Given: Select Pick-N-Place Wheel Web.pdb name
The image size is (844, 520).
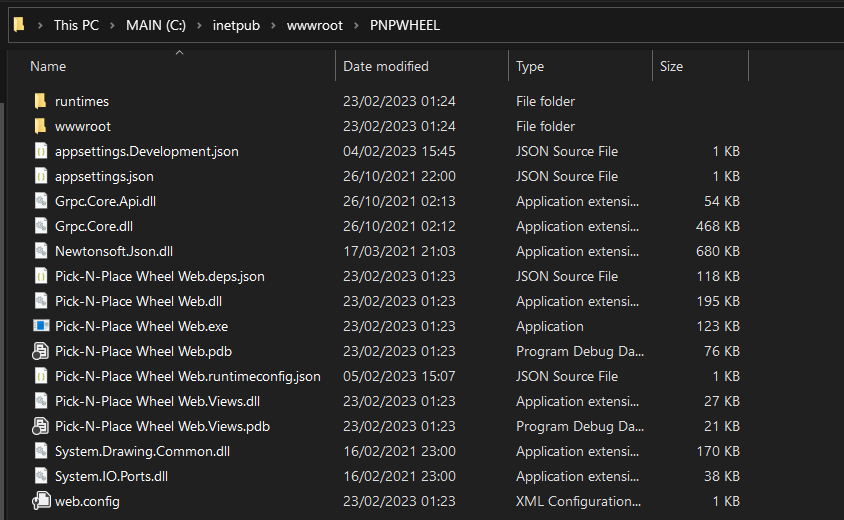Looking at the screenshot, I should point(144,352).
